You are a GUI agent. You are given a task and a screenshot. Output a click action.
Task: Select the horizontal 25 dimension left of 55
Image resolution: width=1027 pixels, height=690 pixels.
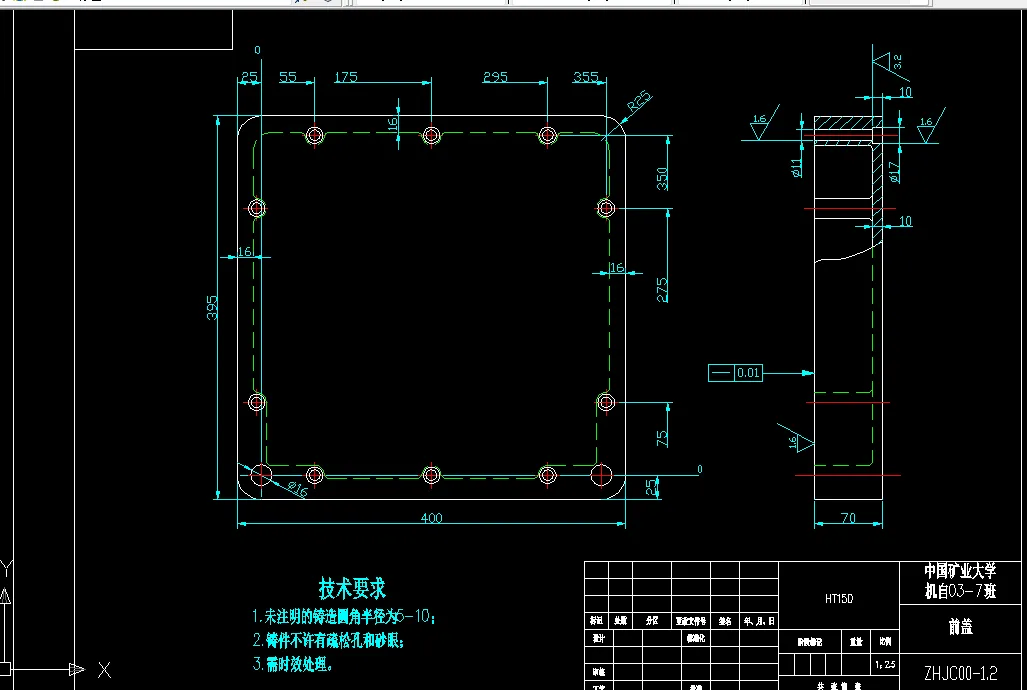pyautogui.click(x=249, y=77)
